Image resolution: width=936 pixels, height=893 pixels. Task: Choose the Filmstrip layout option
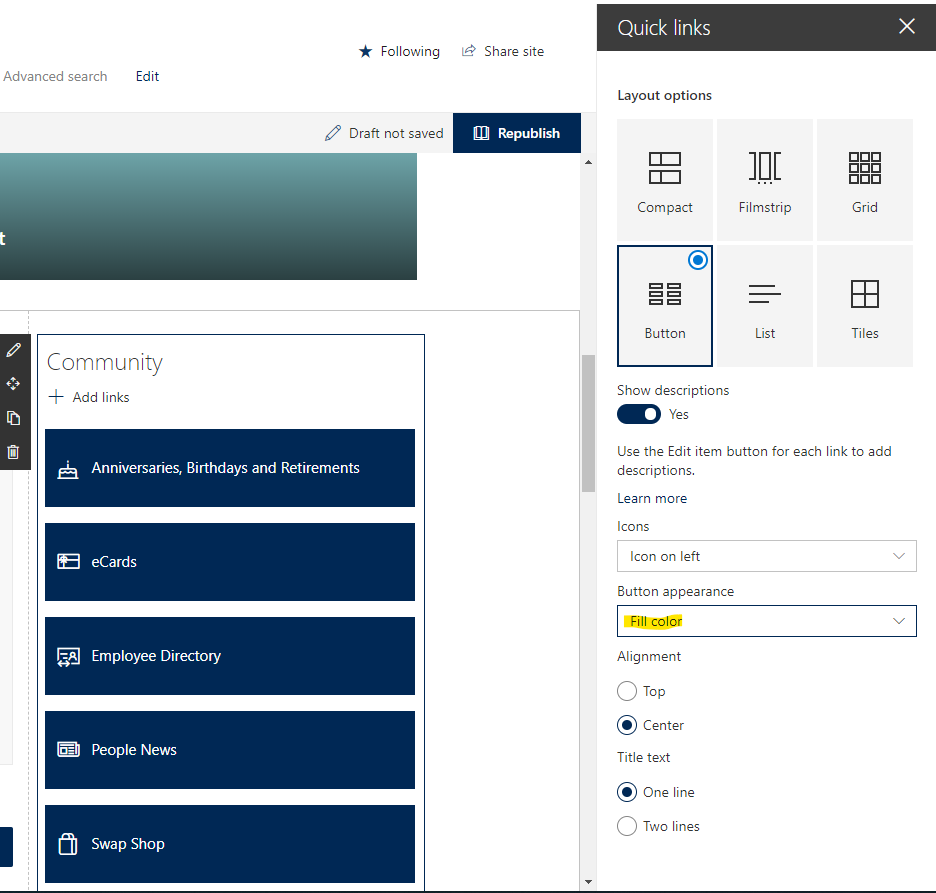point(765,180)
